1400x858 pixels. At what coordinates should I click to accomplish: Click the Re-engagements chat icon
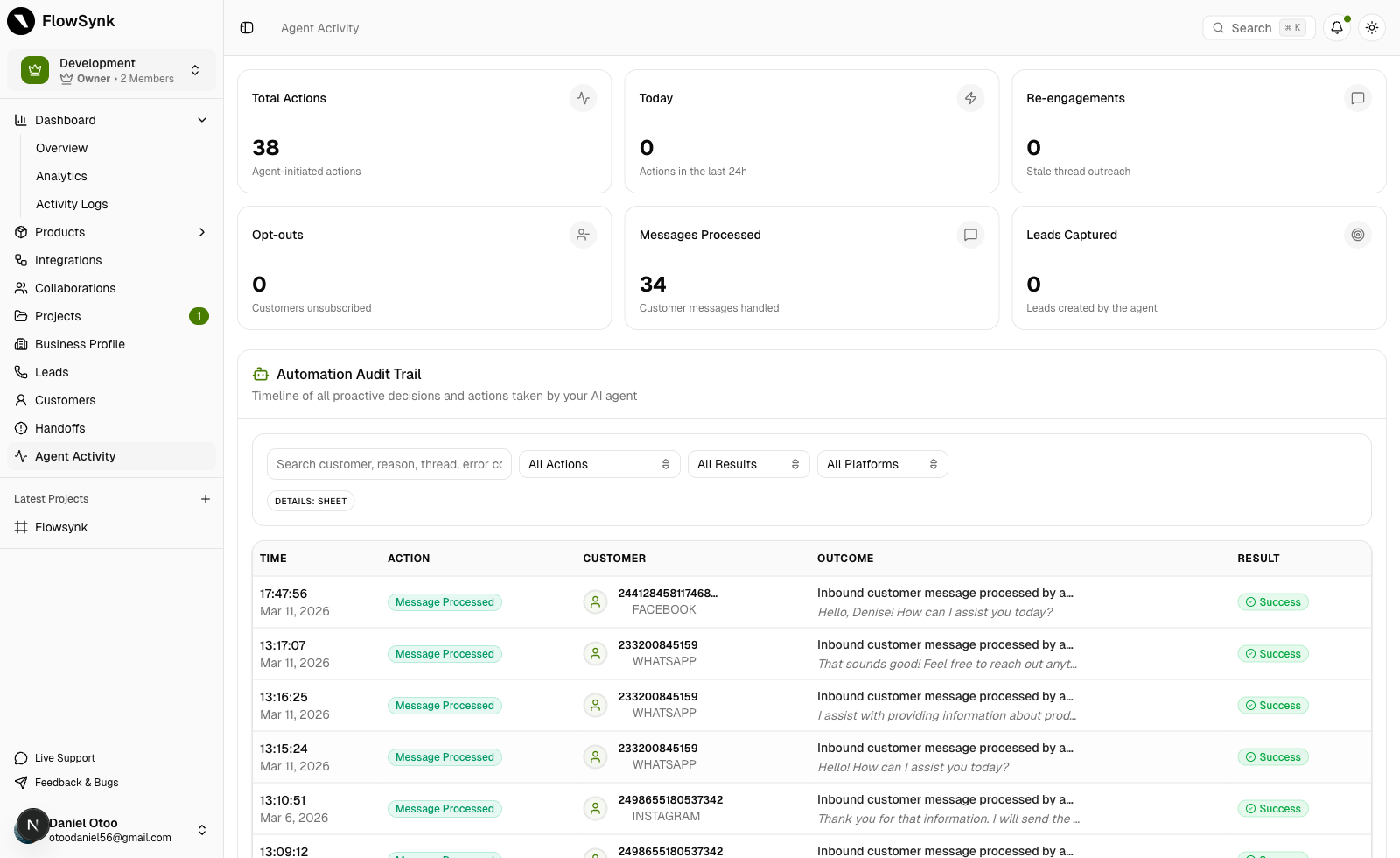(x=1357, y=98)
